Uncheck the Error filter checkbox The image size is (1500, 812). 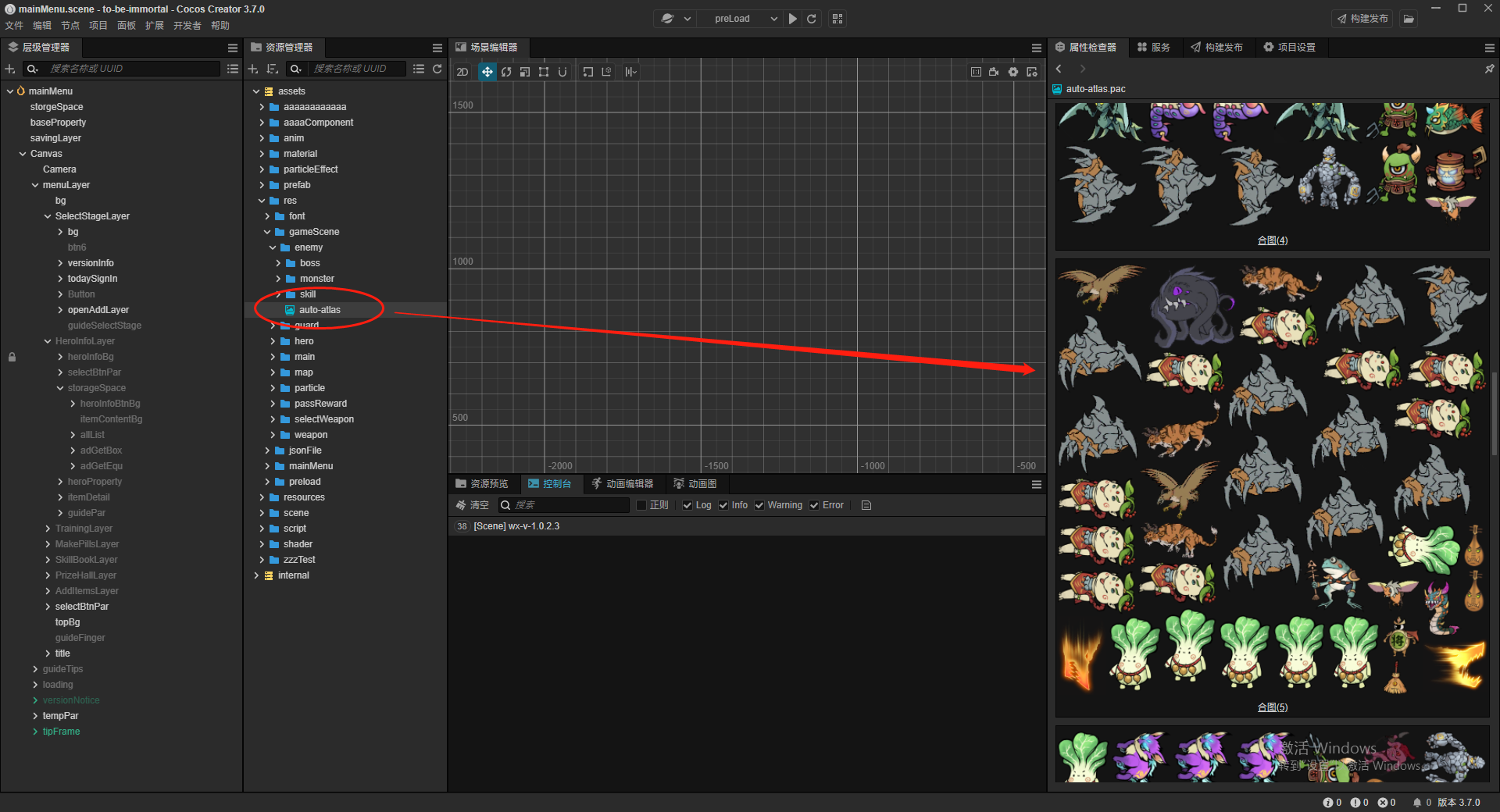(x=814, y=505)
